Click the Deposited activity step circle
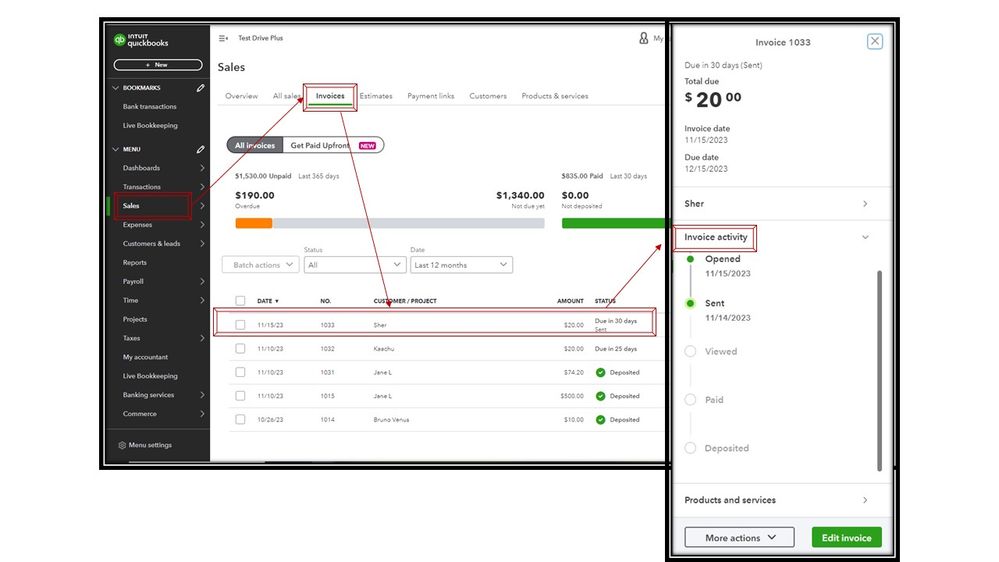The height and width of the screenshot is (562, 999). tap(690, 448)
